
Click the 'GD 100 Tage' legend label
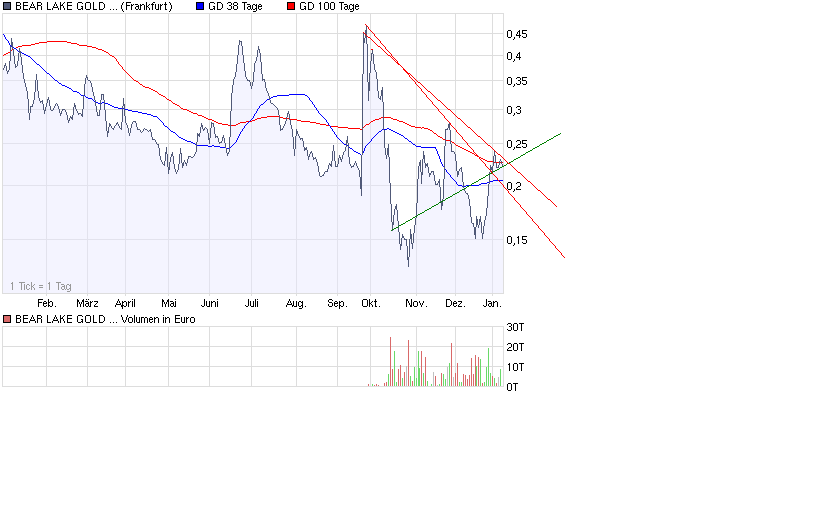click(x=329, y=6)
